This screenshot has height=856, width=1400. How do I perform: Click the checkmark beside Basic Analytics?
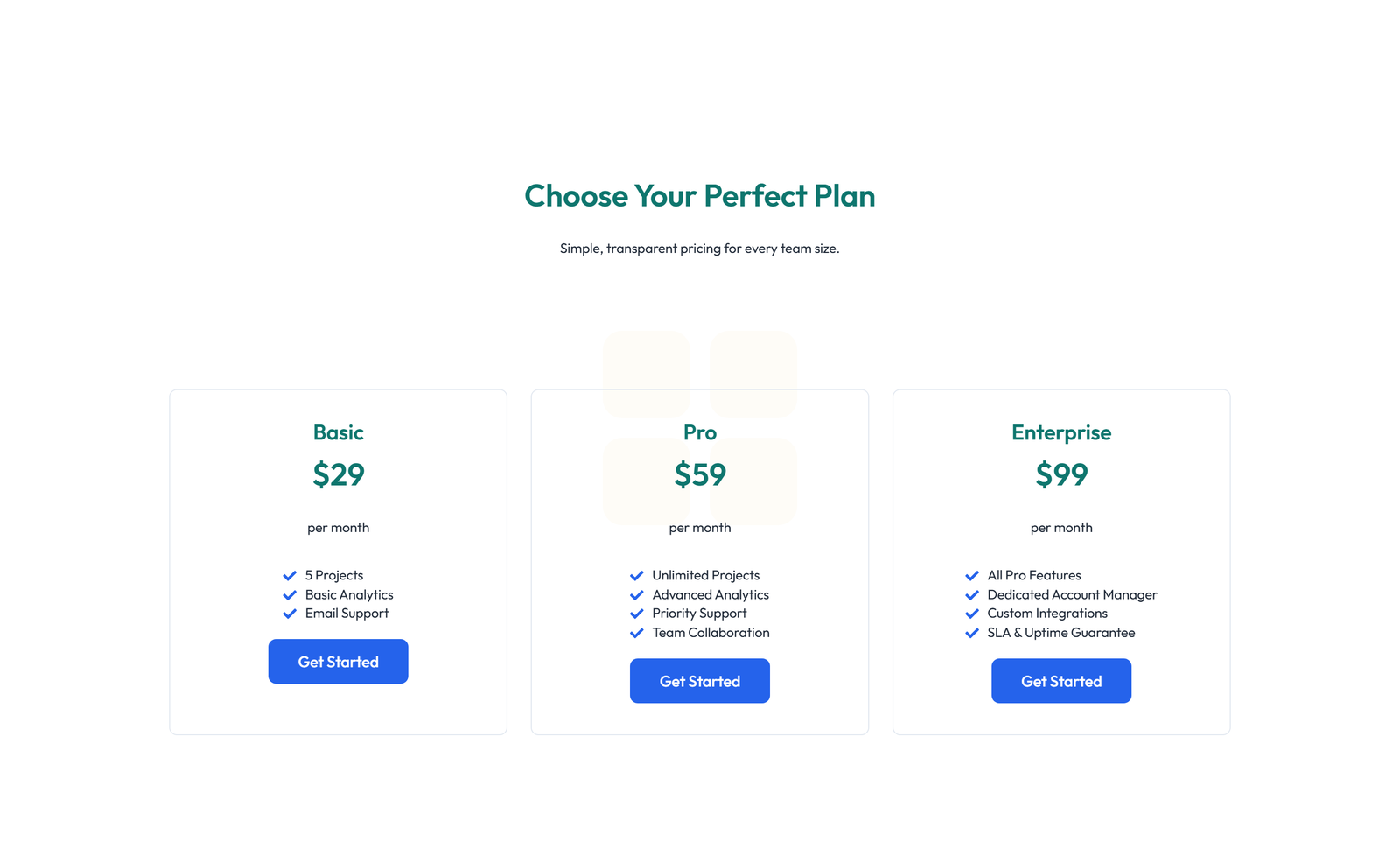(x=290, y=594)
